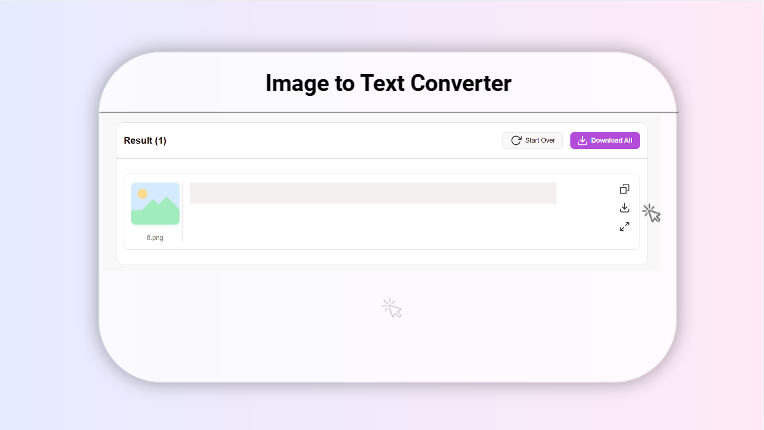This screenshot has width=764, height=430.
Task: Expand the result with the fullscreen arrows icon
Action: (624, 226)
